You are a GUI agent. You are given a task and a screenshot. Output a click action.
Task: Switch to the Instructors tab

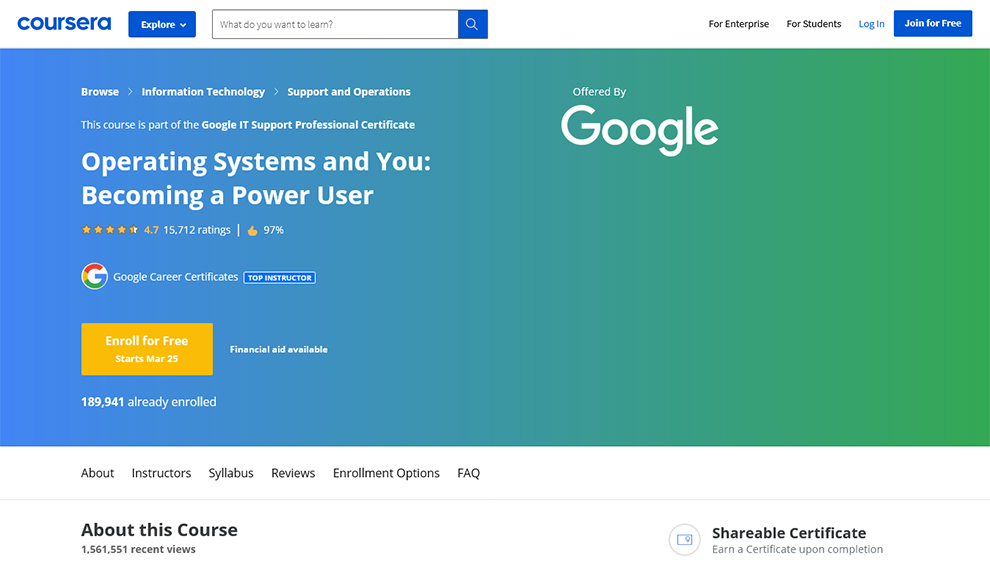(161, 473)
